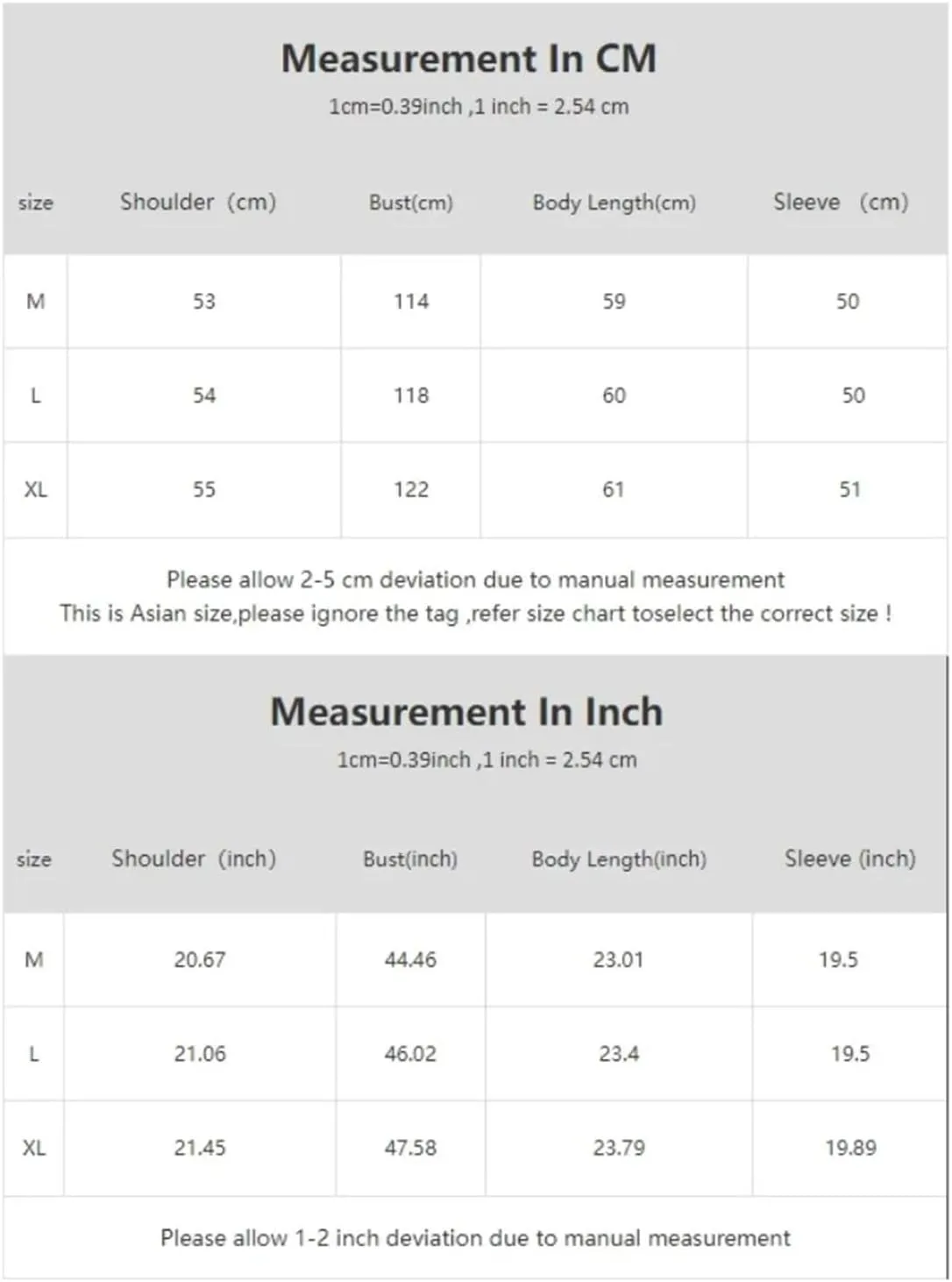Click the Body Length(cm) column header

click(615, 203)
